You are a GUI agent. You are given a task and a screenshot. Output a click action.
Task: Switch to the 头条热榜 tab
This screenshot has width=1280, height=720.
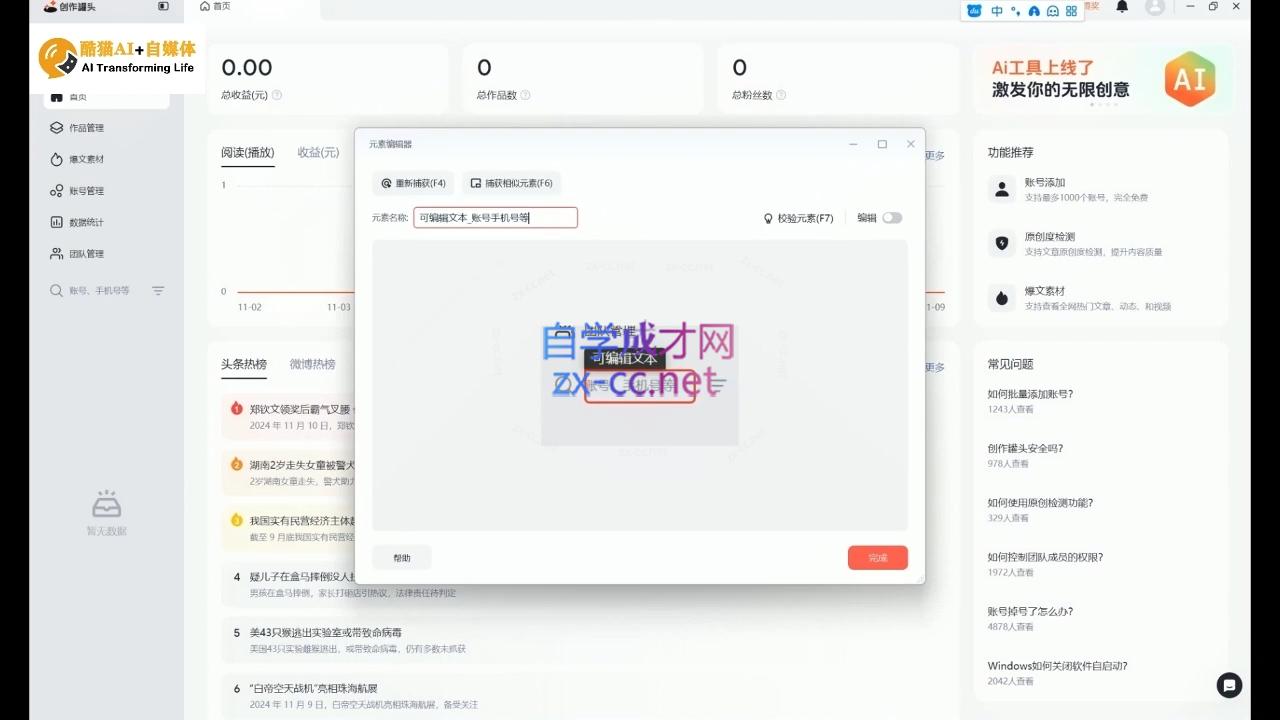244,364
